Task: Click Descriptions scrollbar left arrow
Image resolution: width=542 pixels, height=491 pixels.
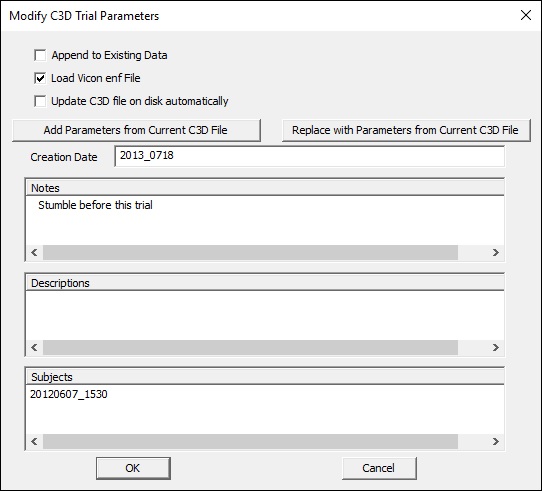Action: click(34, 347)
